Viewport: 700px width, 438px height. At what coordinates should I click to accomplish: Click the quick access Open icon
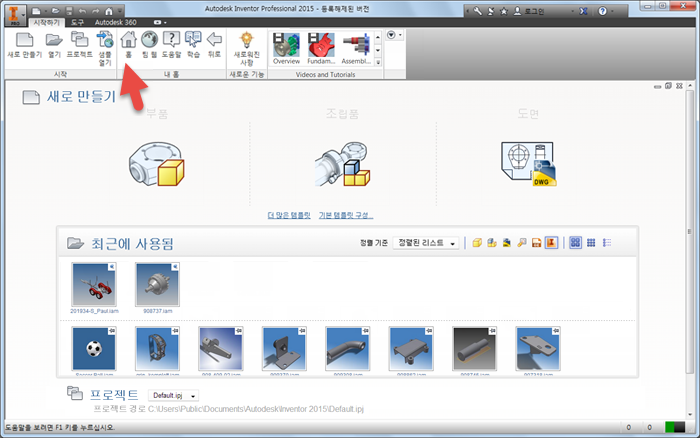point(55,11)
